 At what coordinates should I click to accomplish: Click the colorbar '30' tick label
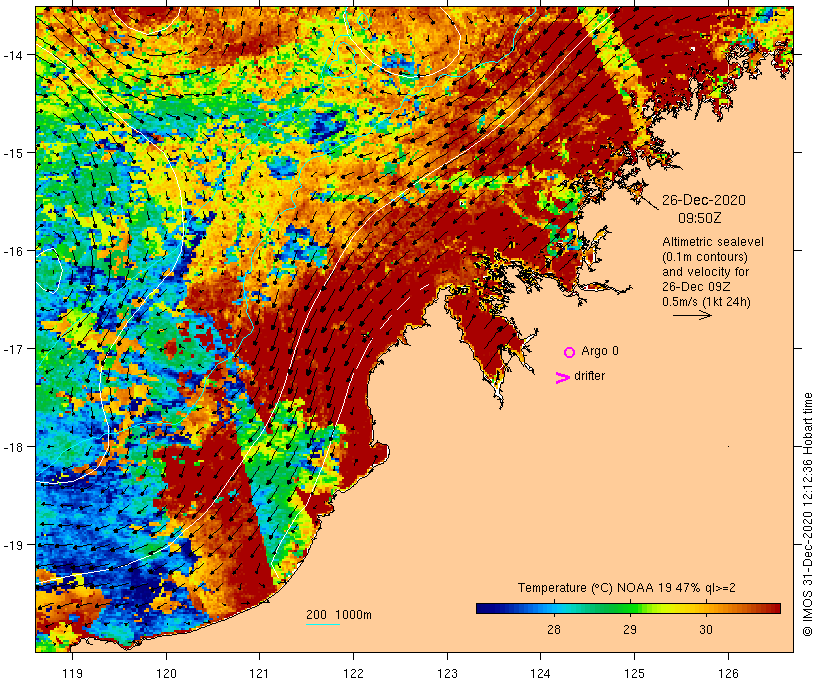pyautogui.click(x=705, y=630)
